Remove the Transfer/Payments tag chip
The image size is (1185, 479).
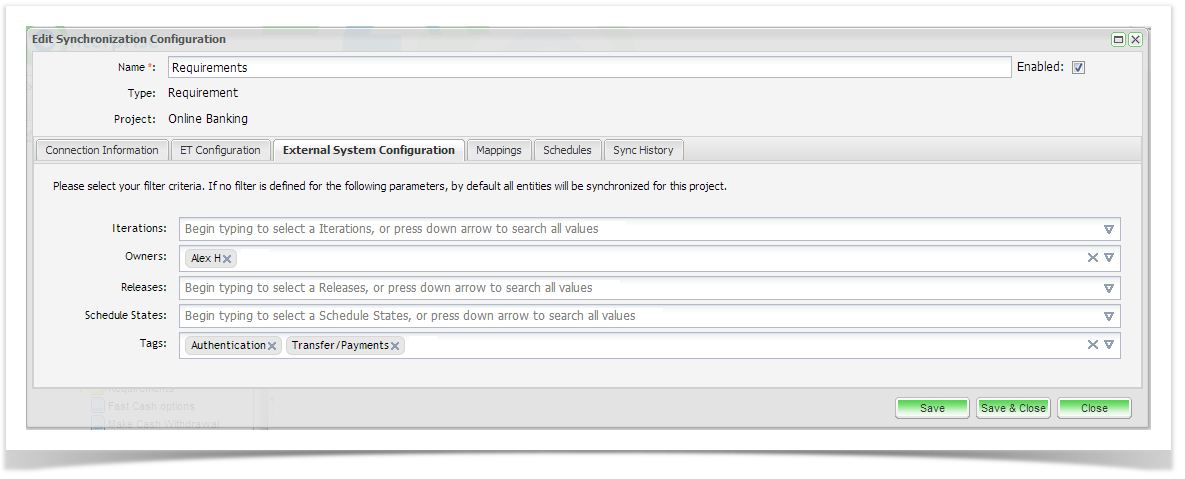click(x=395, y=346)
